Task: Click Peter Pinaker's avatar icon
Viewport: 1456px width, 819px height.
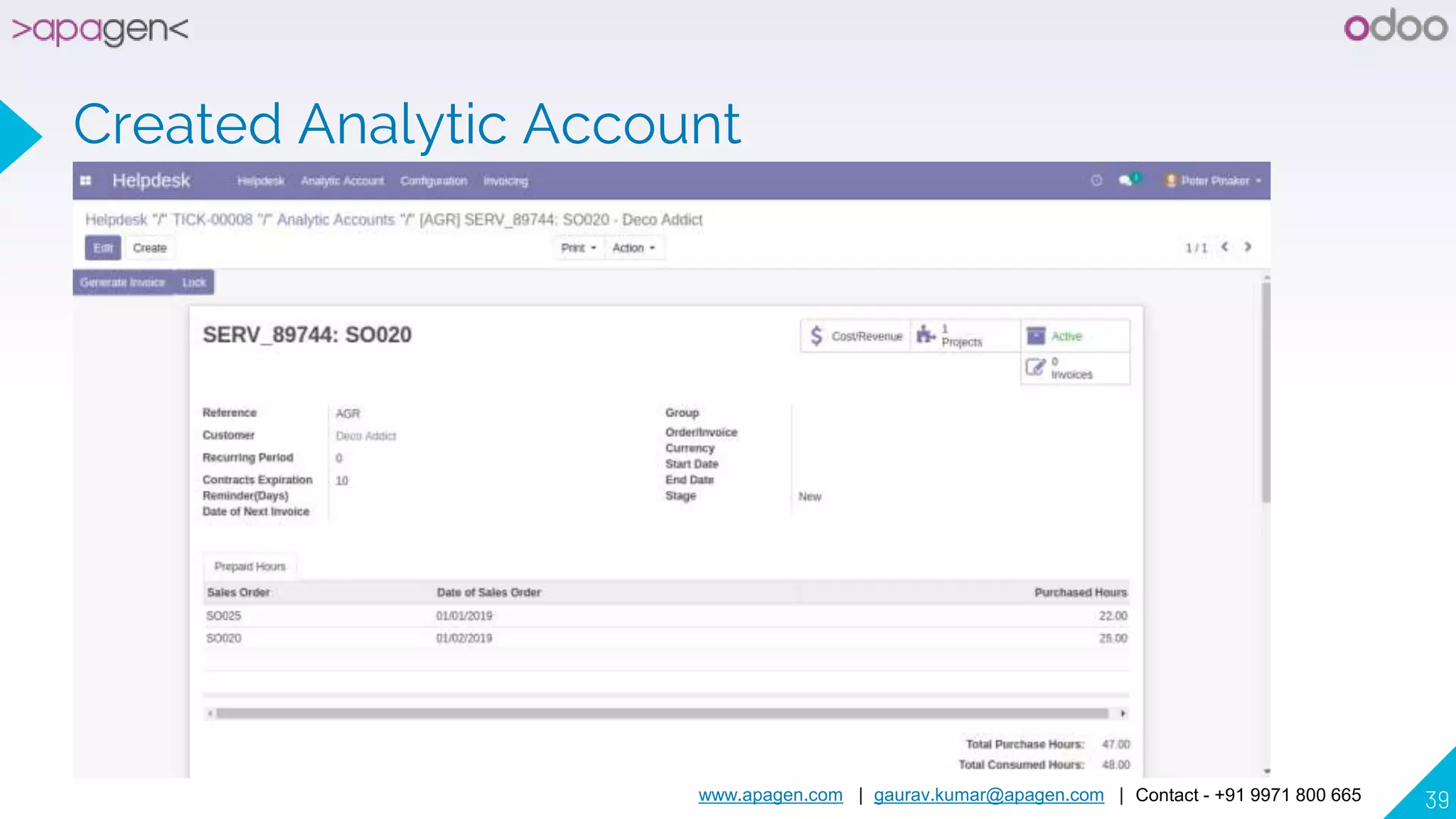Action: pos(1170,181)
